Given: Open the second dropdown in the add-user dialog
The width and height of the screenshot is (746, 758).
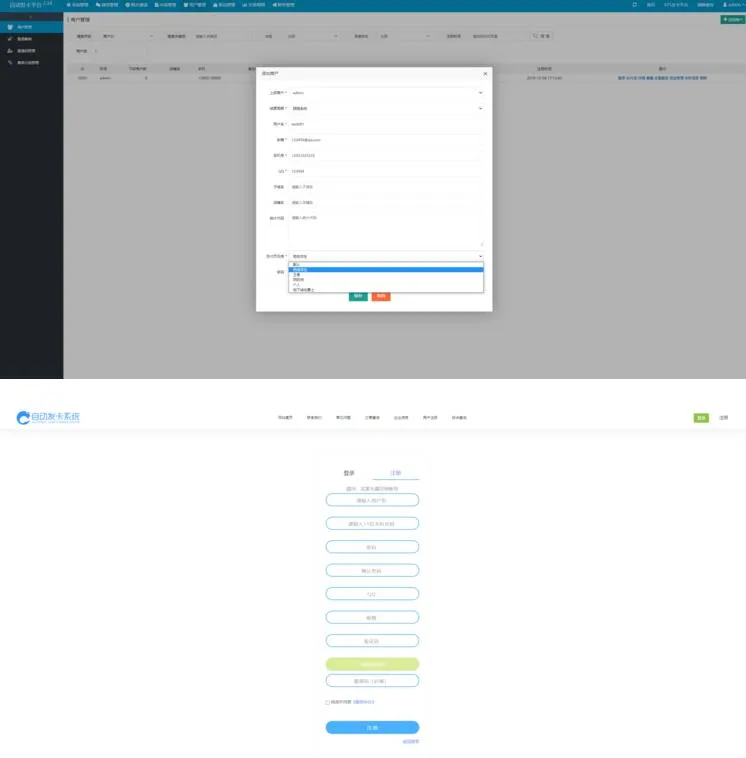Looking at the screenshot, I should pyautogui.click(x=385, y=108).
